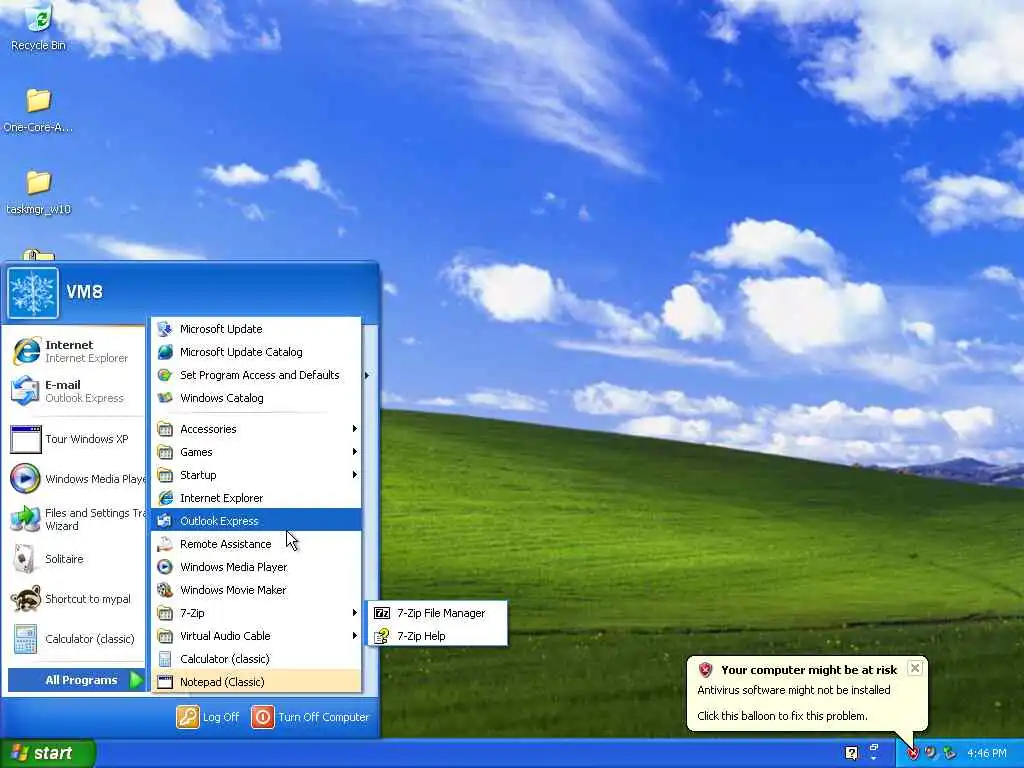The image size is (1024, 768).
Task: Open Internet Explorer in All Programs list
Action: (x=256, y=498)
